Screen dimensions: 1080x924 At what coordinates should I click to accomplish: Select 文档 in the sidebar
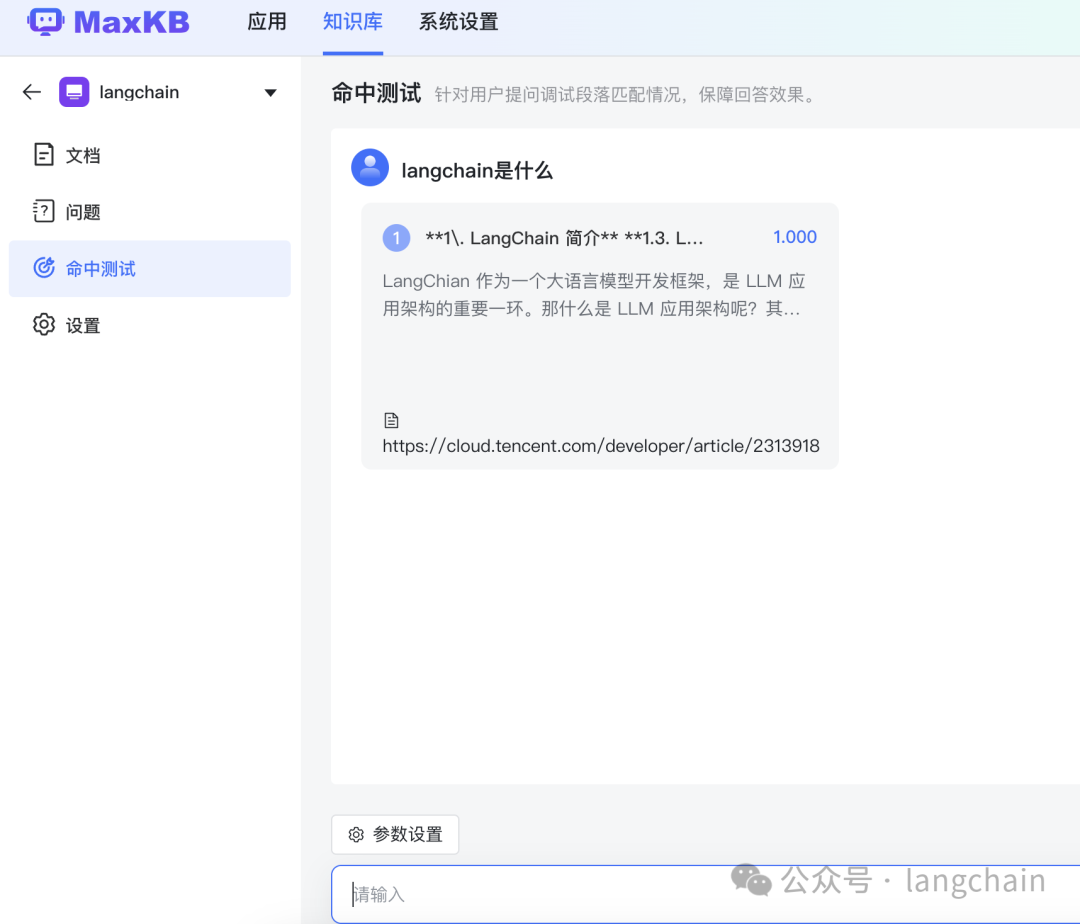coord(149,155)
